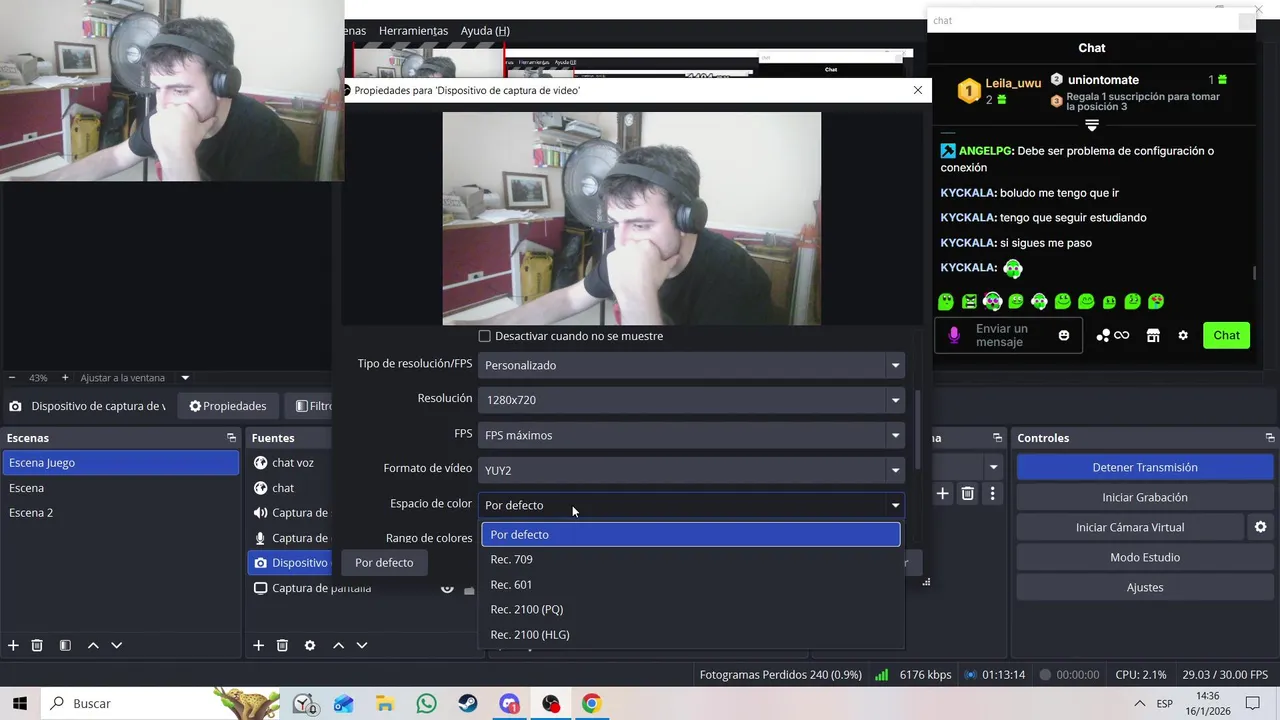Image resolution: width=1280 pixels, height=720 pixels.
Task: Open the transition type dropdown arrow
Action: [x=993, y=467]
